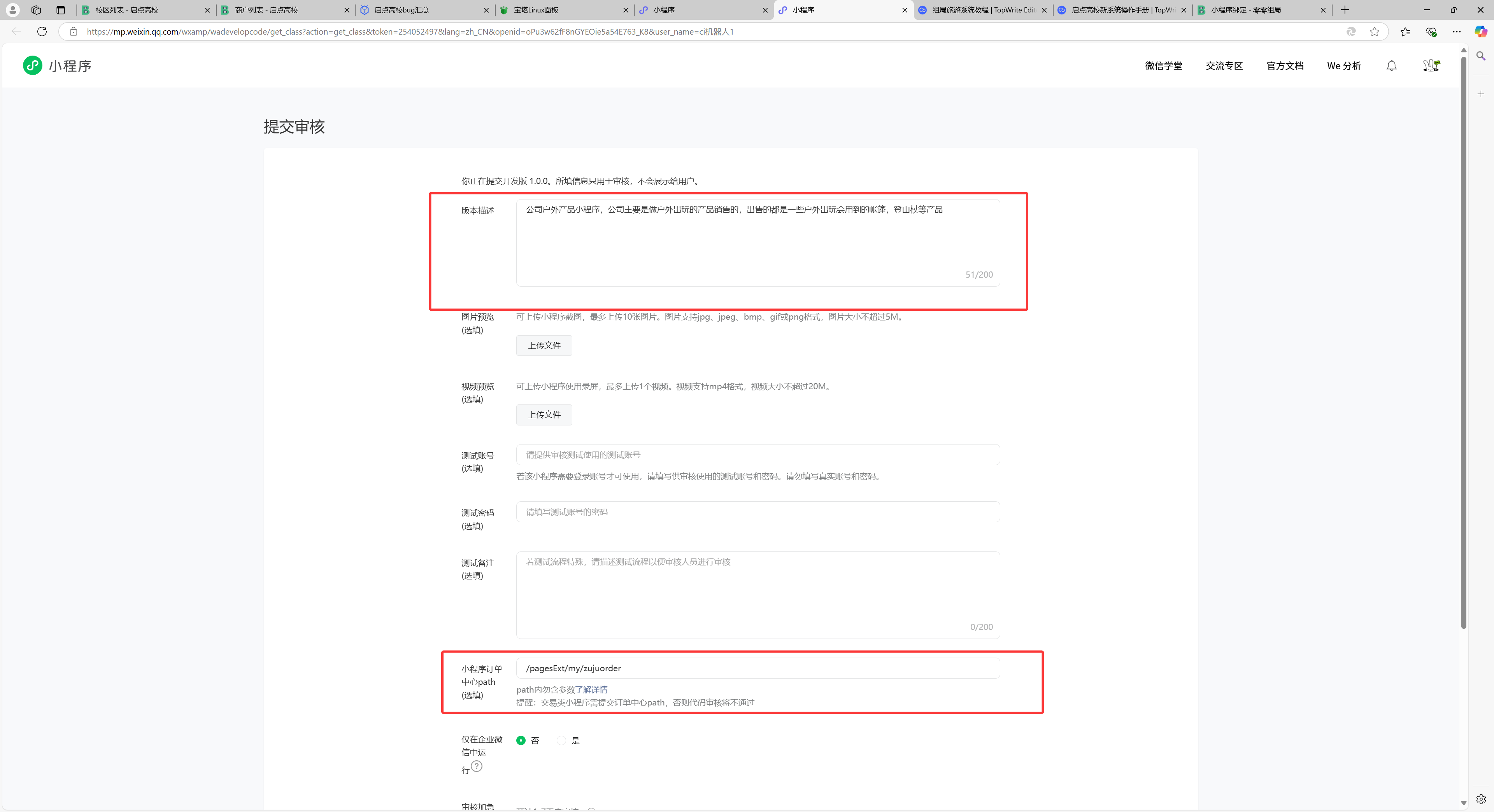Open the Copilot sidebar icon
This screenshot has height=812, width=1494.
click(1481, 31)
